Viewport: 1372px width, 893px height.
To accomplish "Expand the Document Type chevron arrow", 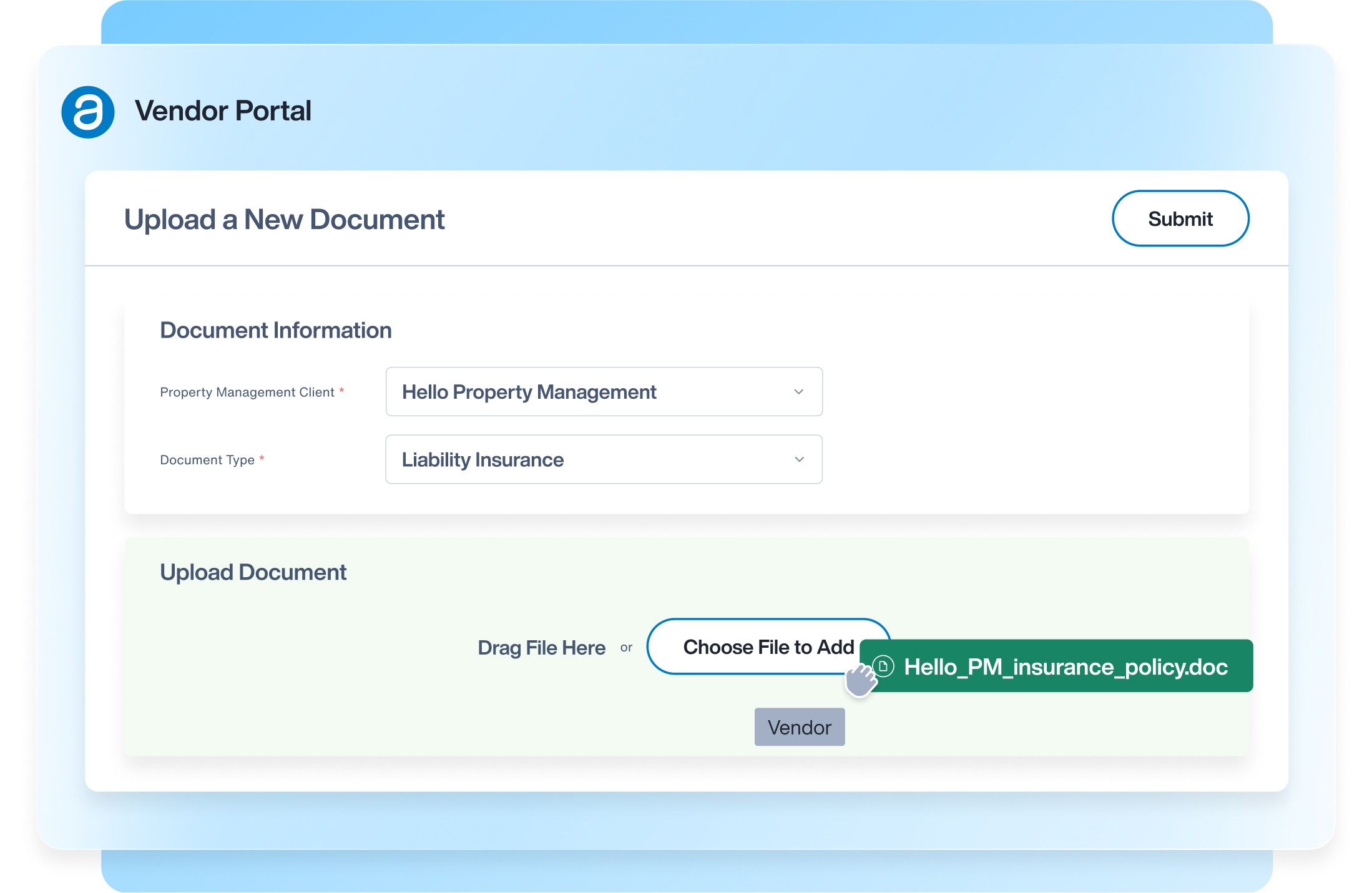I will tap(798, 459).
